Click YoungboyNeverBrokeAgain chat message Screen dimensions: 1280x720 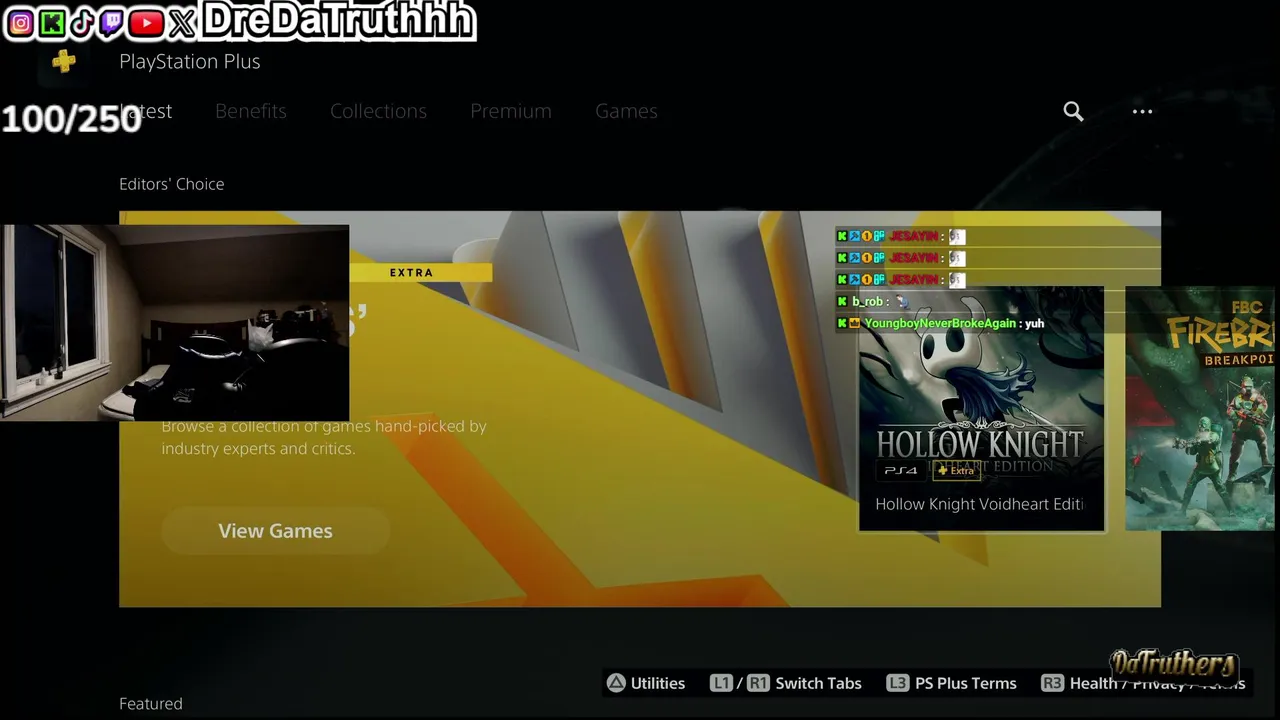940,323
